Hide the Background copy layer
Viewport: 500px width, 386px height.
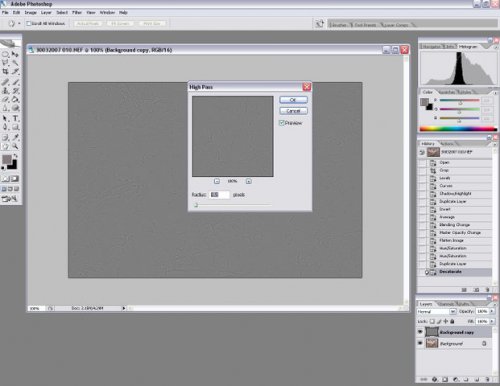(x=420, y=332)
